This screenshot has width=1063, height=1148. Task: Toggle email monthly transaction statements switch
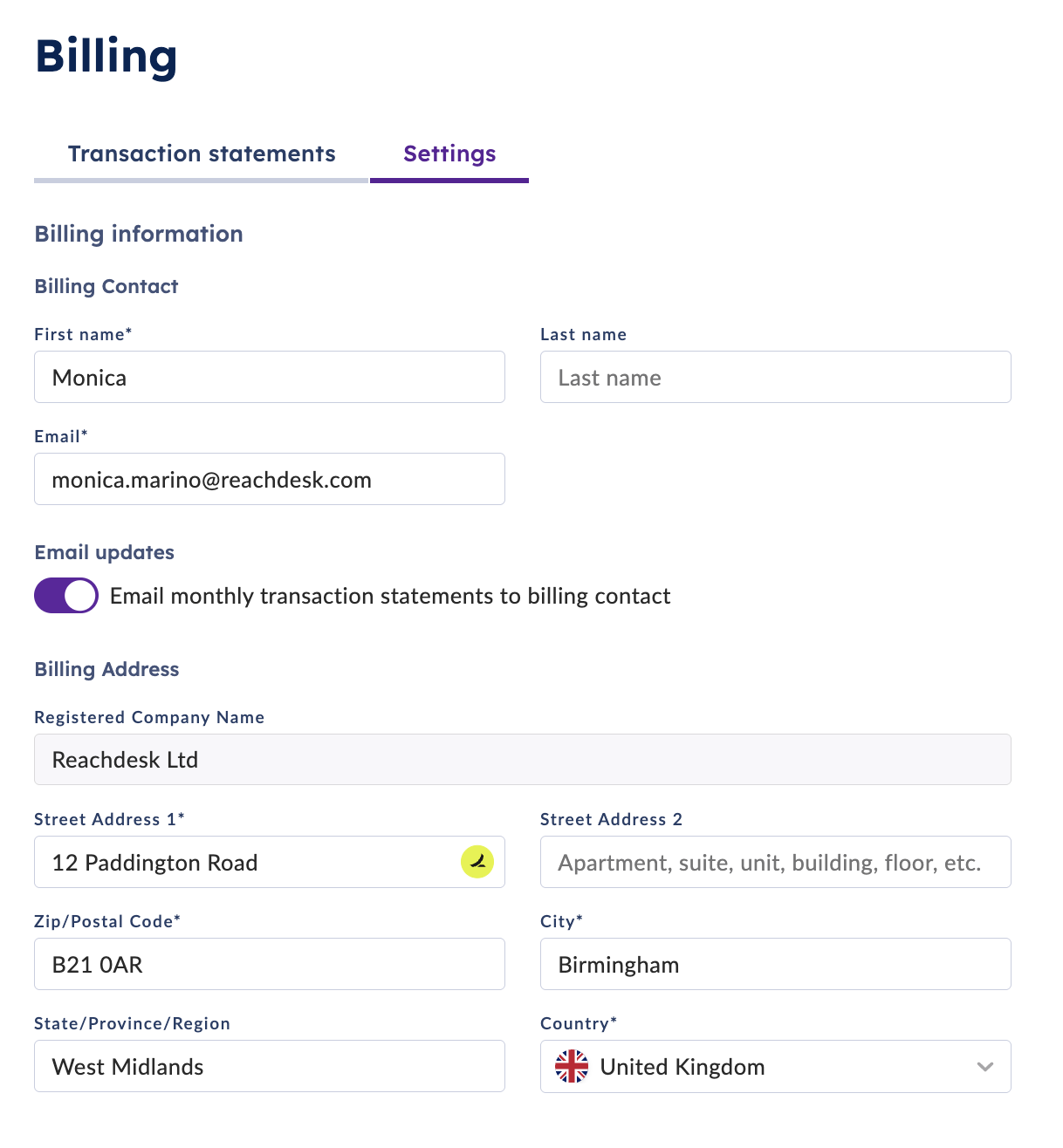[66, 596]
